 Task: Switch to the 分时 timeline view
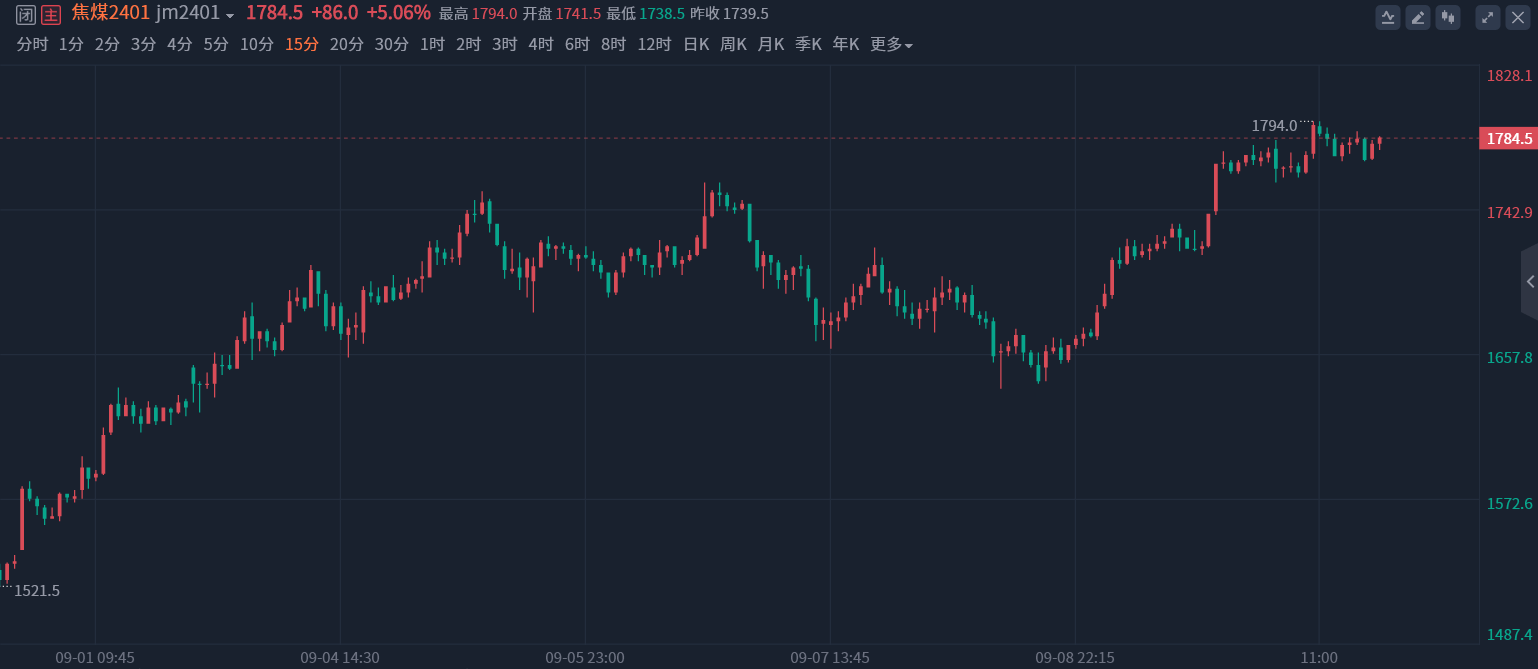pyautogui.click(x=32, y=44)
